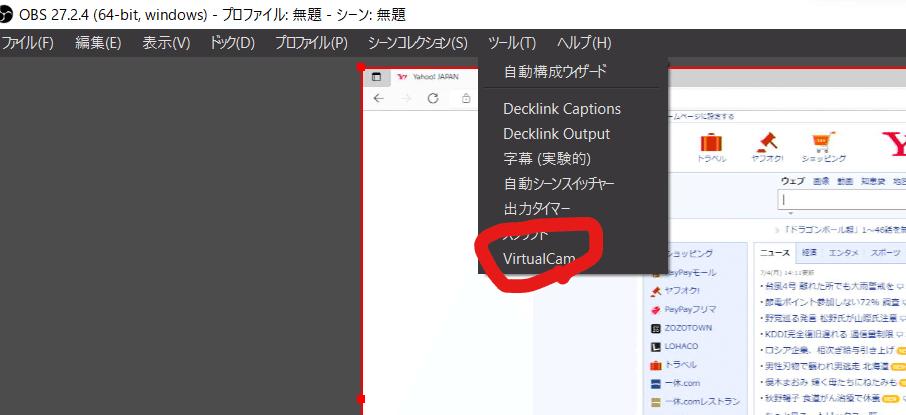Switch to the エンタメ news tab
This screenshot has height=415, width=906.
[x=843, y=253]
